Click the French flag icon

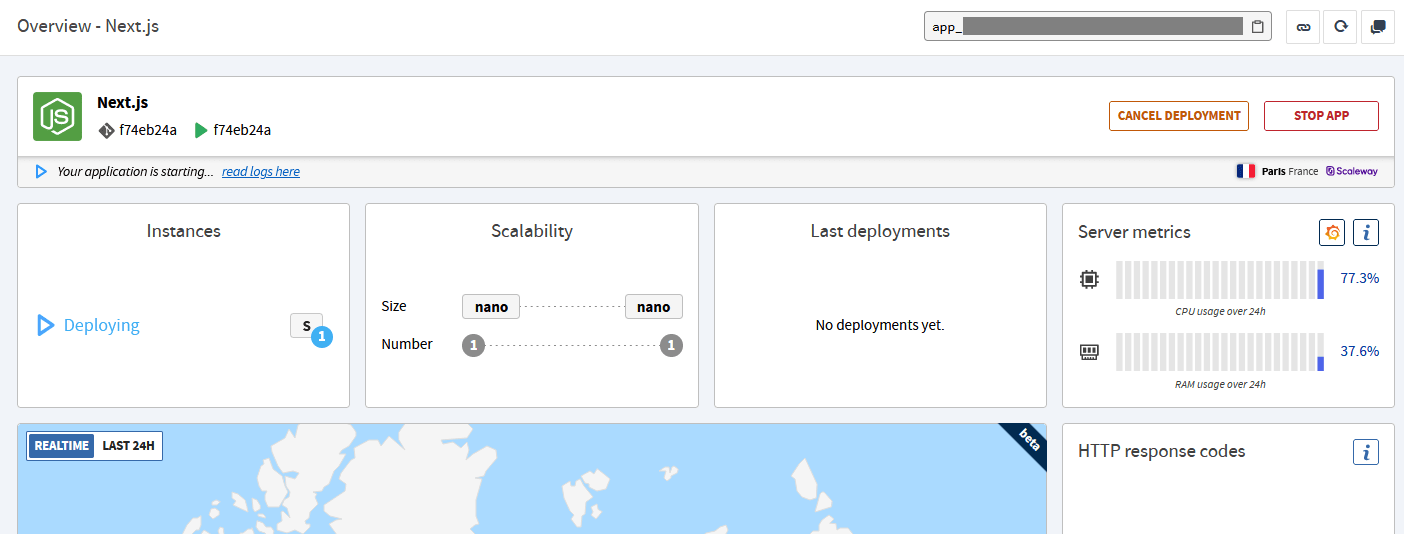pos(1245,171)
